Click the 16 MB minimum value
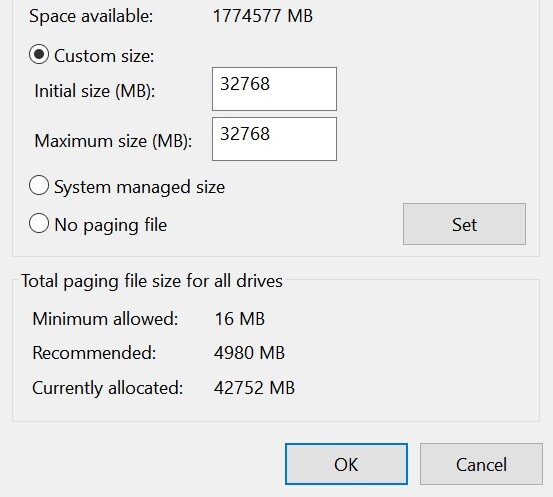553x497 pixels. [239, 319]
